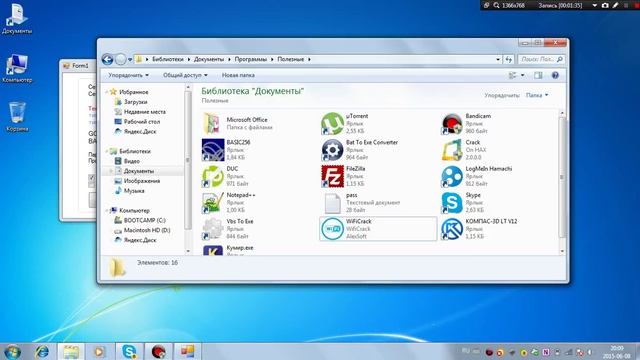Open Рабочий стол in navigation pane
The height and width of the screenshot is (360, 640).
(x=142, y=122)
